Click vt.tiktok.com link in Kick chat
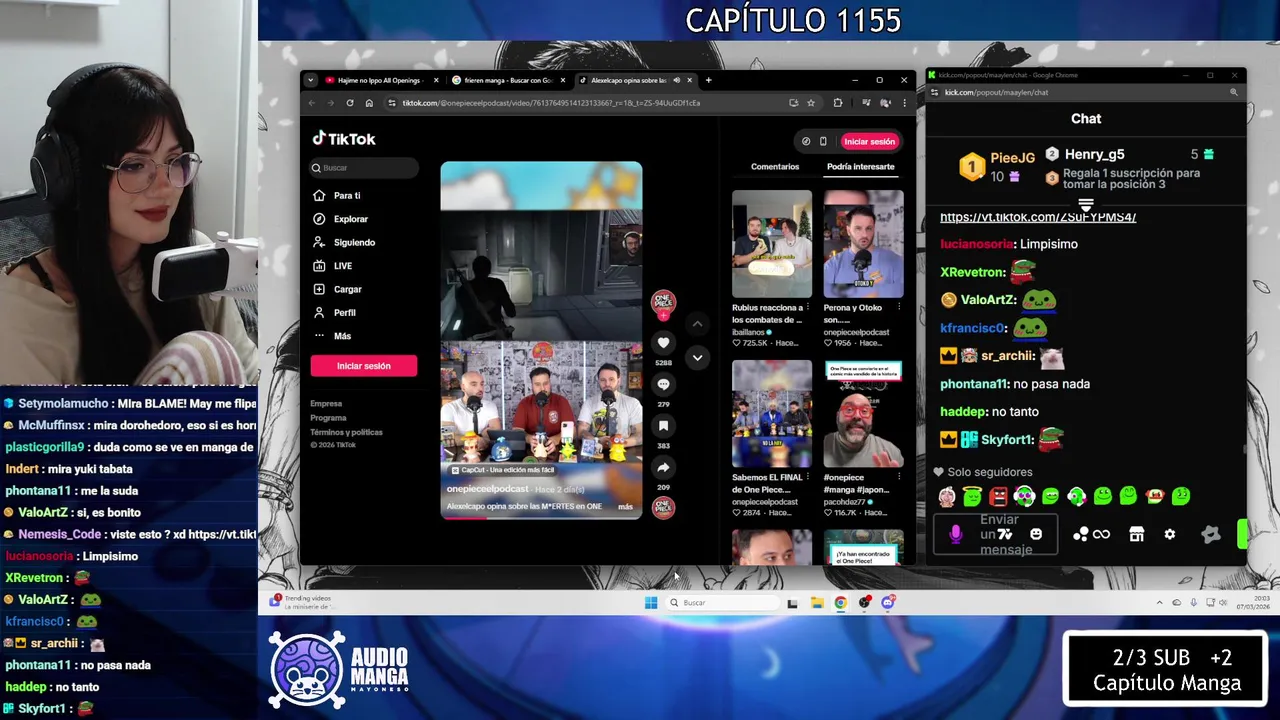1280x720 pixels. coord(1038,217)
